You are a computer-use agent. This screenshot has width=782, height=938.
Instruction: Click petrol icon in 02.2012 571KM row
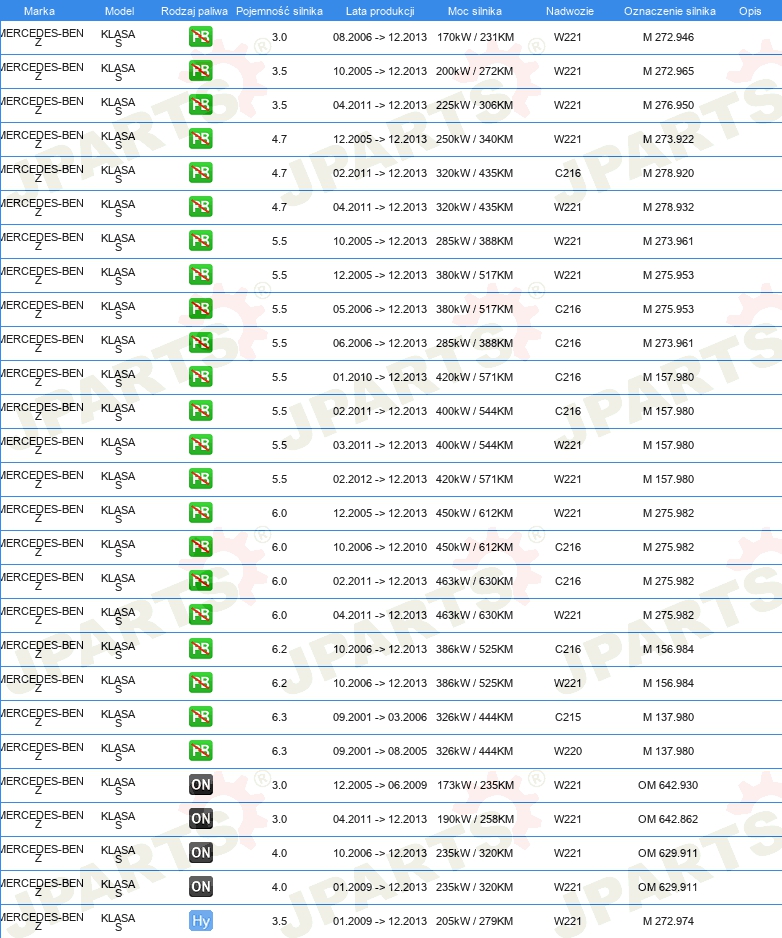200,479
